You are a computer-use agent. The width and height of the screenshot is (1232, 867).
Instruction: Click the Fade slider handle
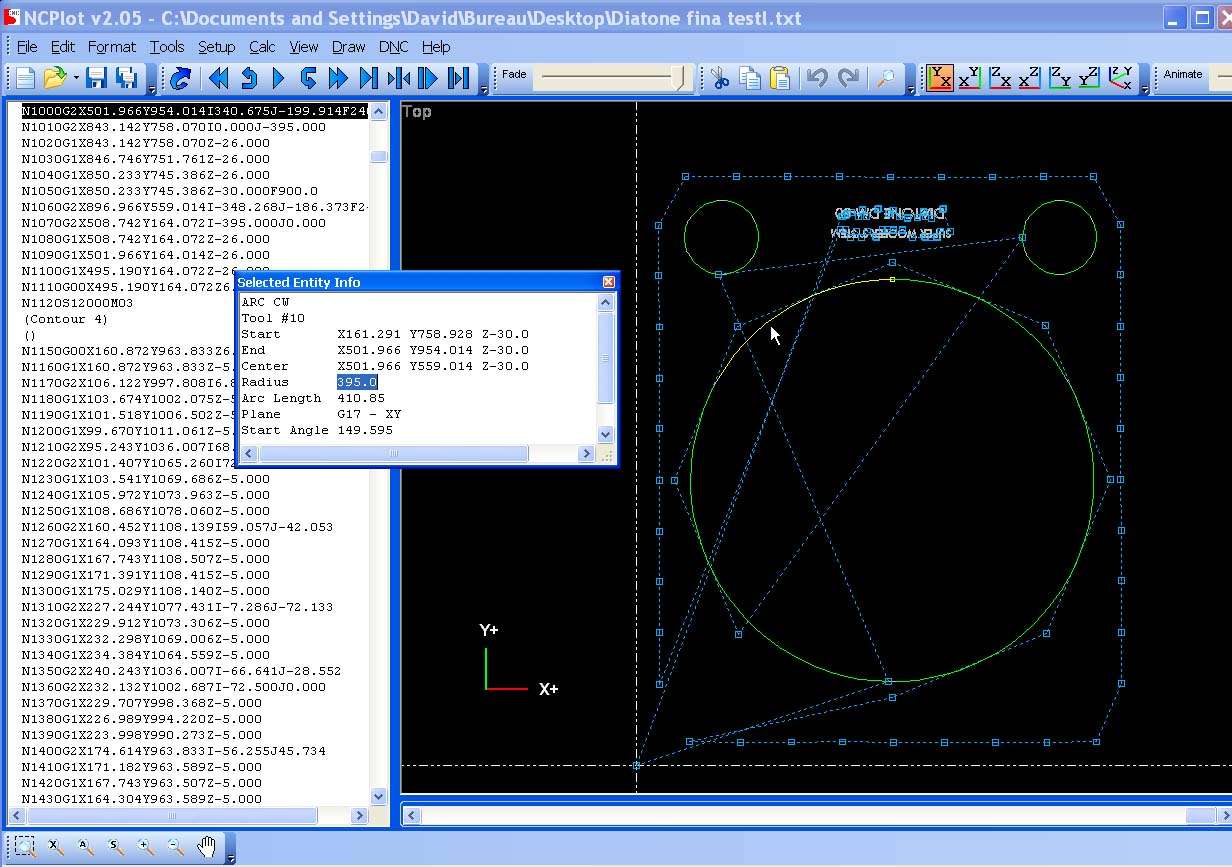681,78
